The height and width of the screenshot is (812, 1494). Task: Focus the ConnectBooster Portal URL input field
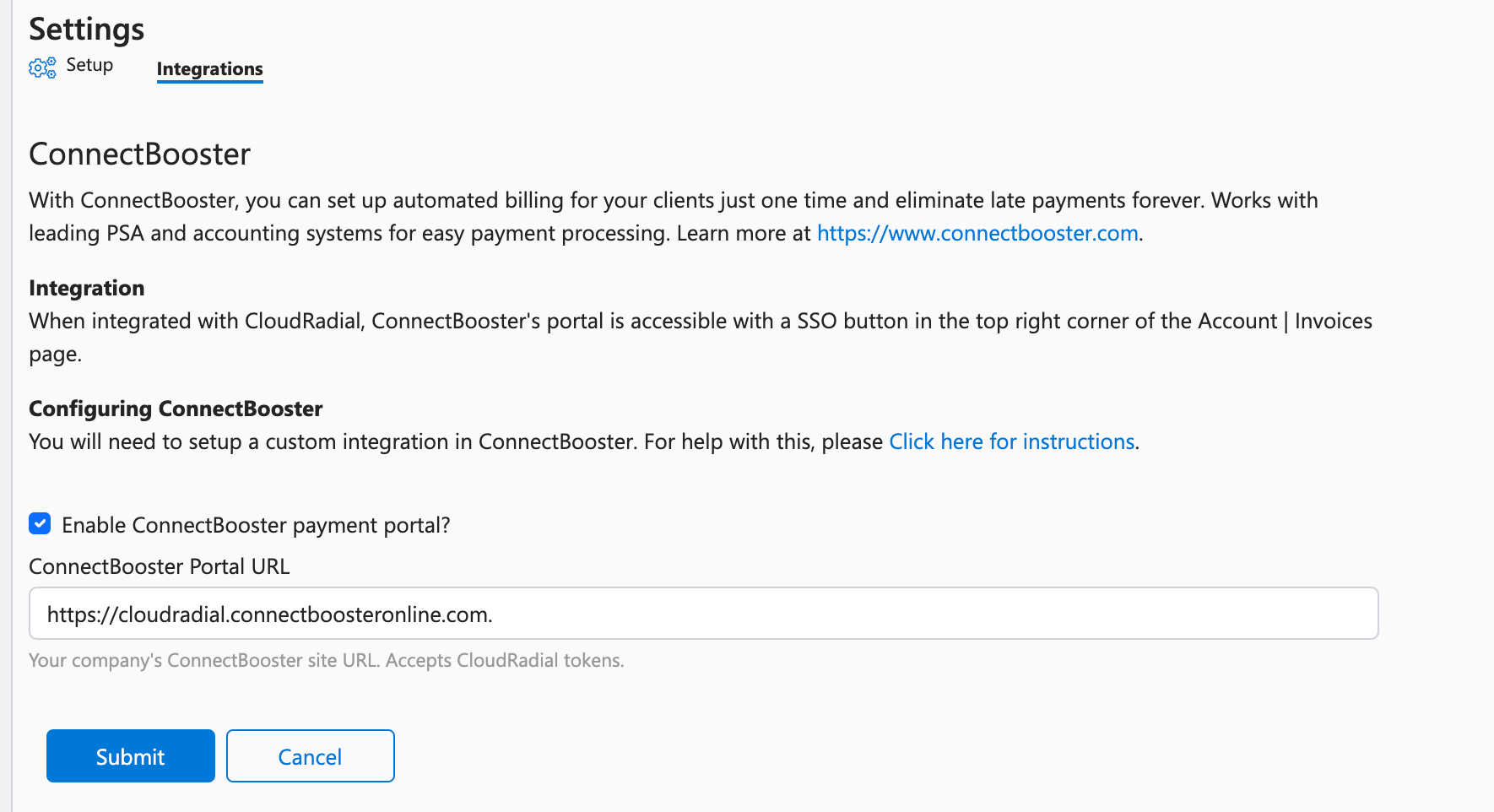[x=704, y=614]
